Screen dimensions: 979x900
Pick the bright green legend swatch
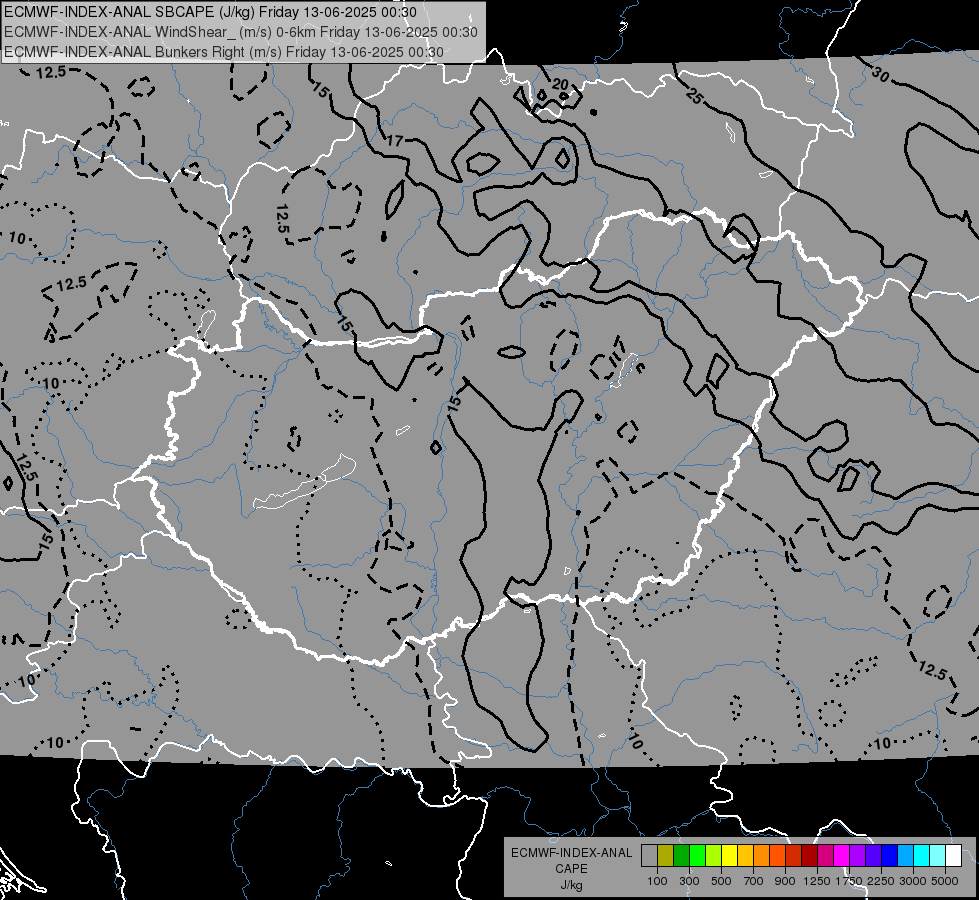pos(697,856)
